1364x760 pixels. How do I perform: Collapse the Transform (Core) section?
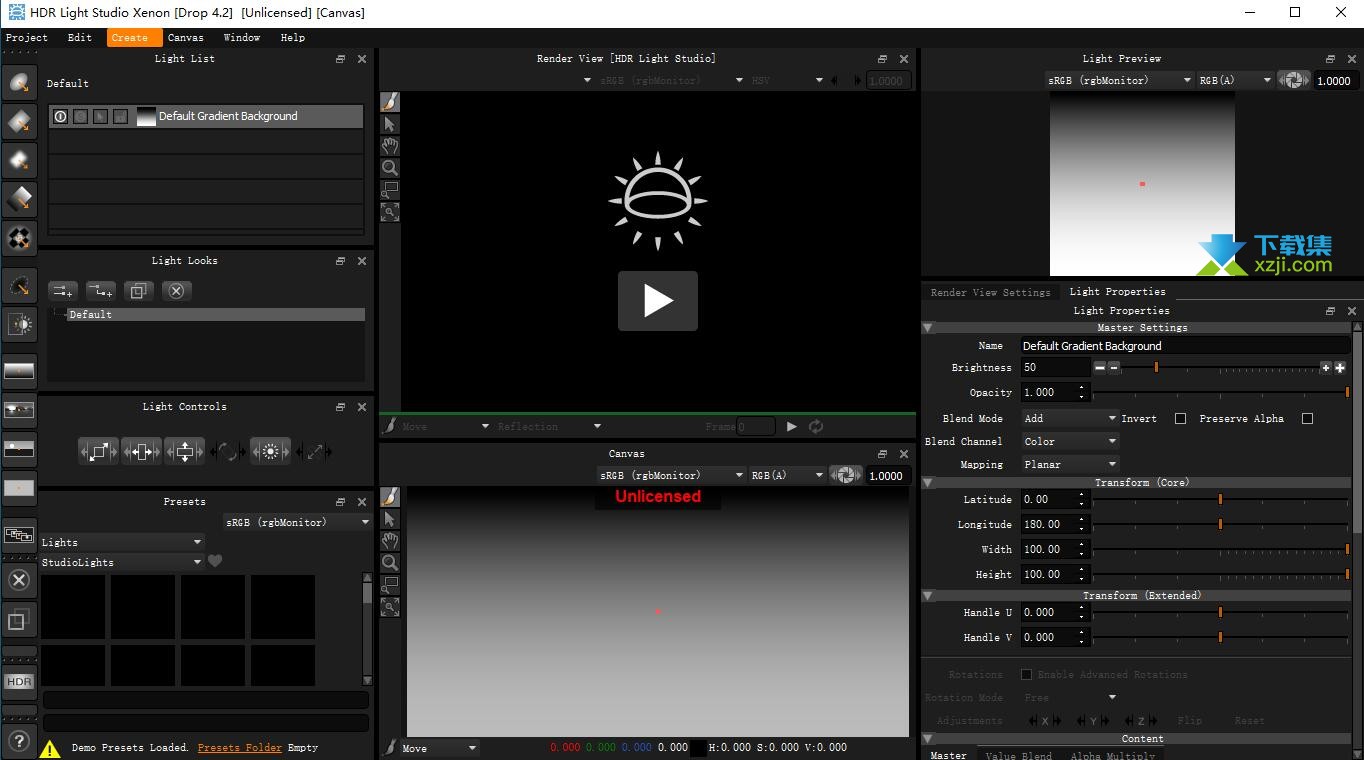(x=927, y=482)
